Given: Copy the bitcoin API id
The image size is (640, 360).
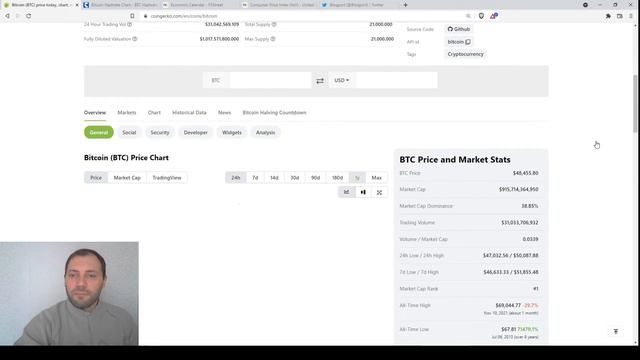Looking at the screenshot, I should (x=468, y=42).
